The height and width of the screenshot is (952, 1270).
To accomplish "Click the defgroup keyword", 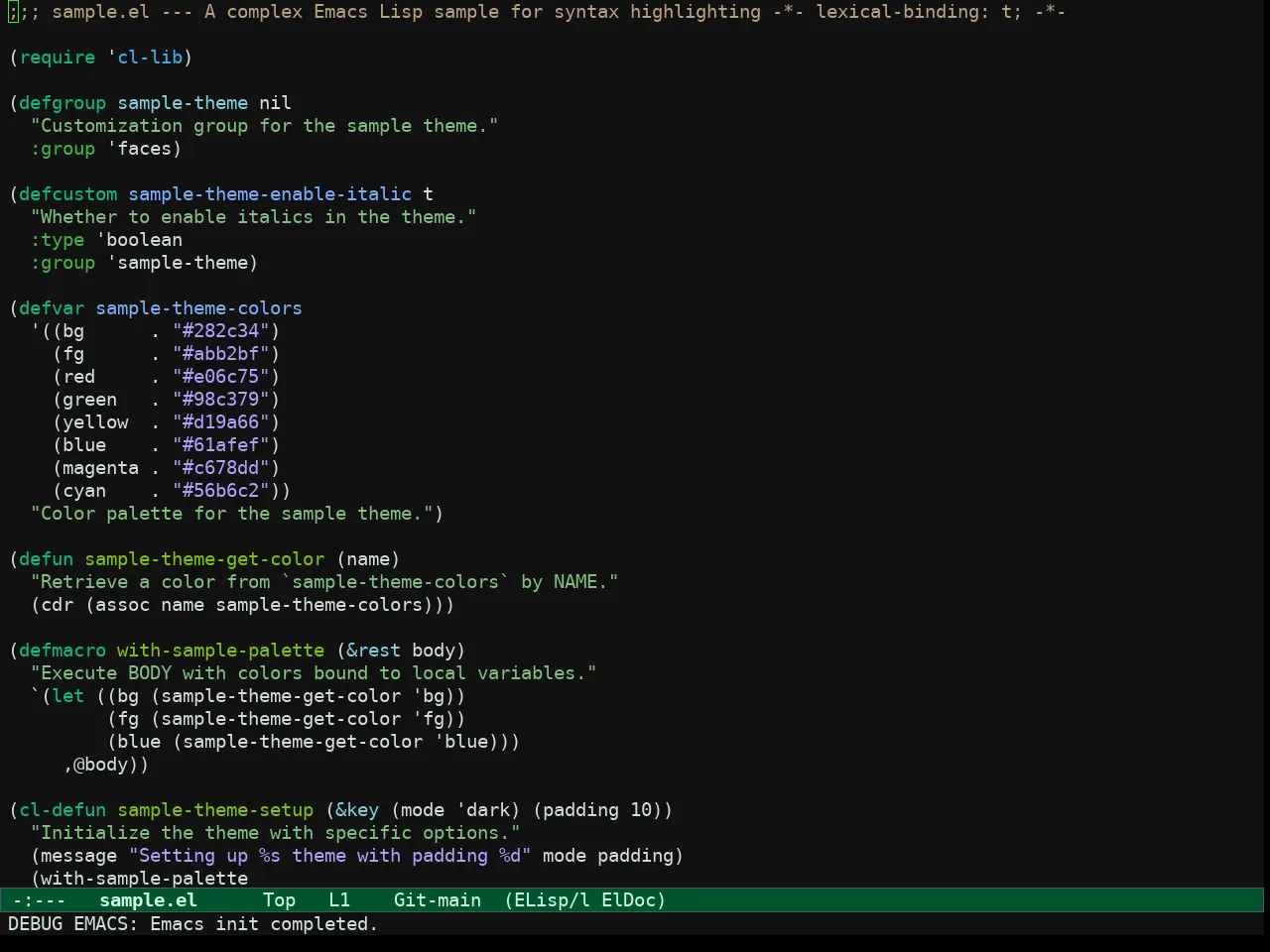I will [63, 103].
